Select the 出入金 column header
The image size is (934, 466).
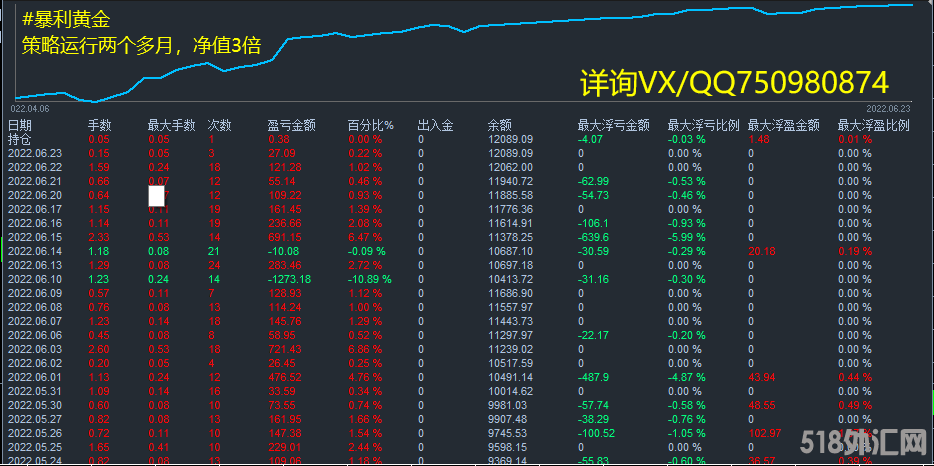[x=435, y=125]
